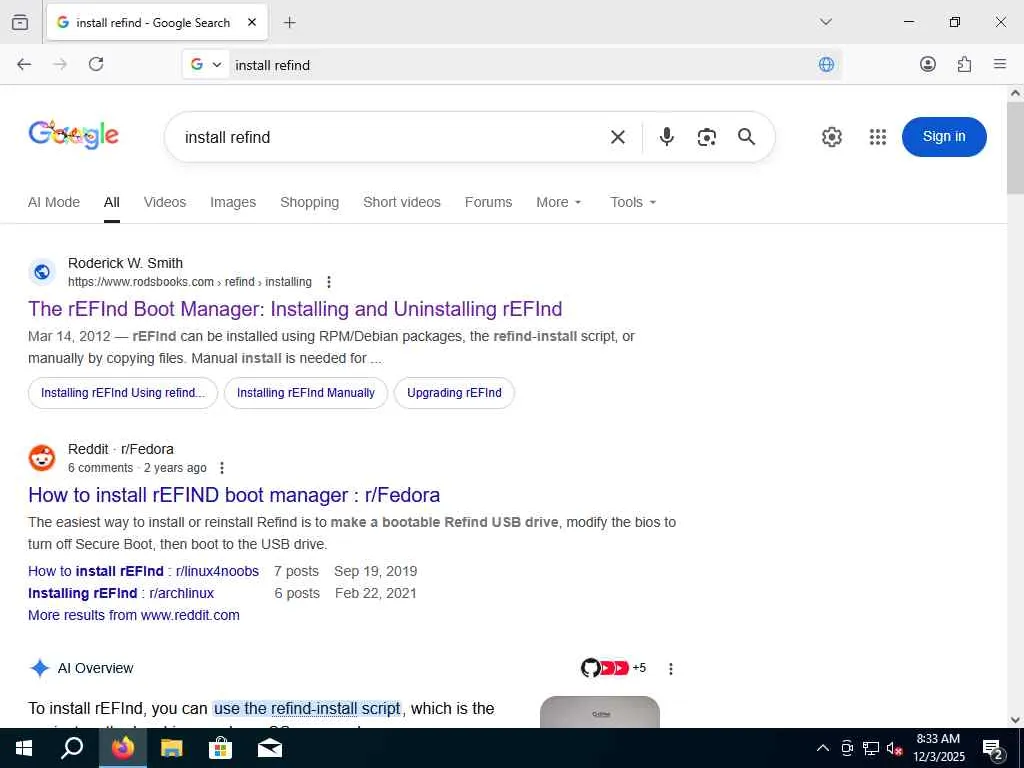Open the 'Upgrading rEFInd' chip

pyautogui.click(x=454, y=392)
